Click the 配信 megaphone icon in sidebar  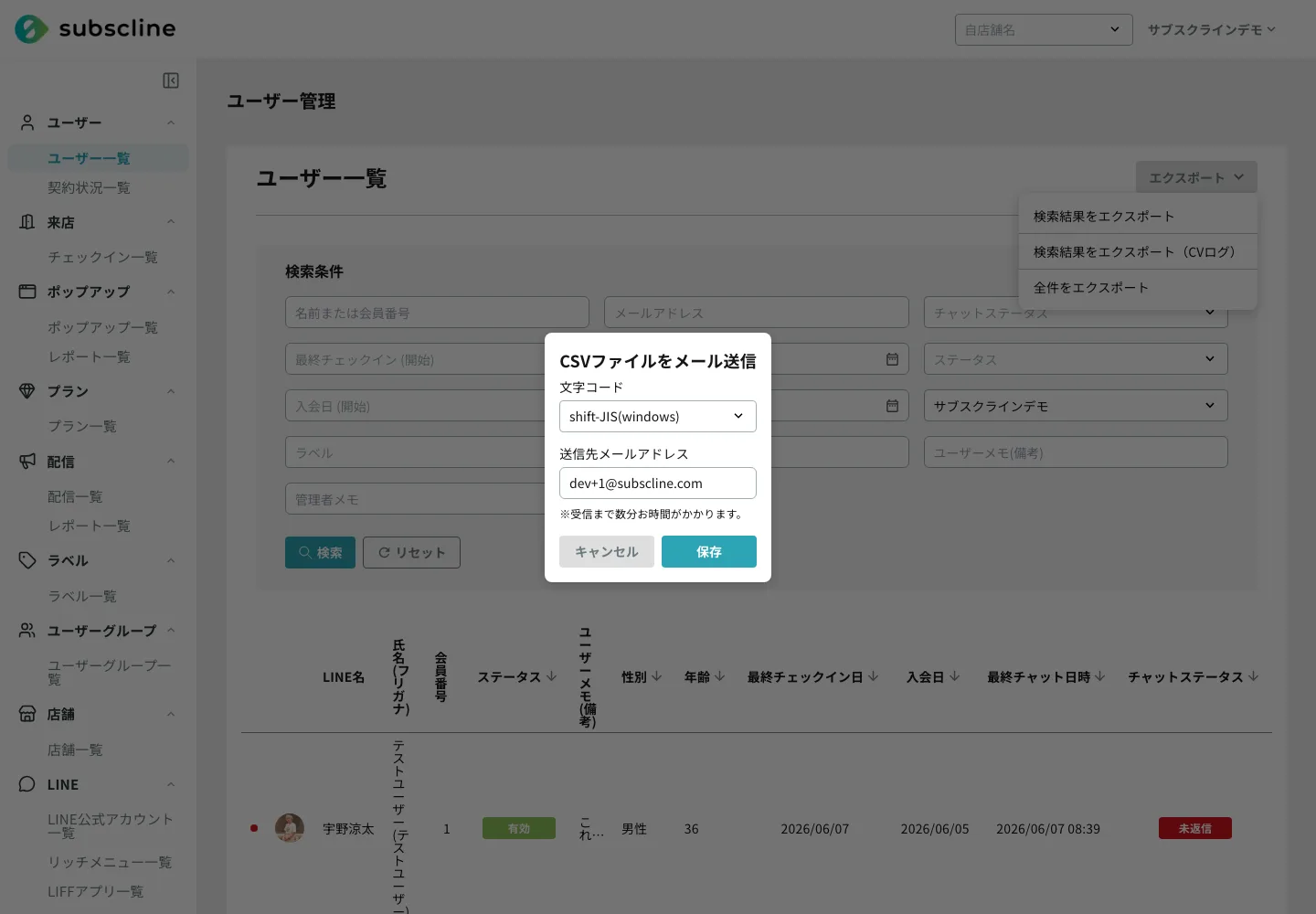coord(27,462)
